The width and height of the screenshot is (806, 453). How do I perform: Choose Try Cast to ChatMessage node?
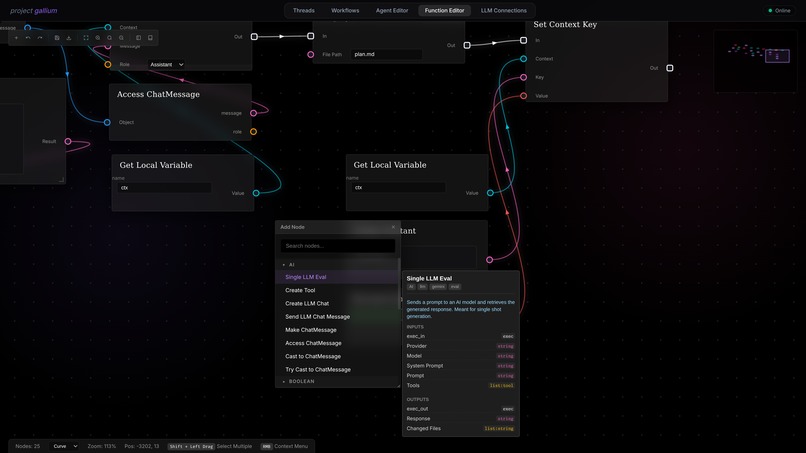click(x=337, y=370)
